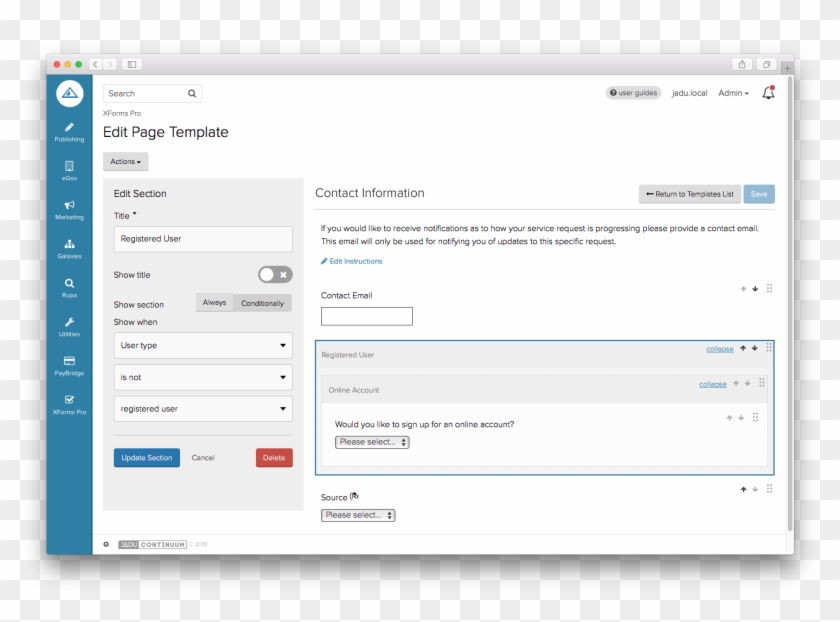The width and height of the screenshot is (840, 622).
Task: Select Conditionally for Show section
Action: [262, 303]
